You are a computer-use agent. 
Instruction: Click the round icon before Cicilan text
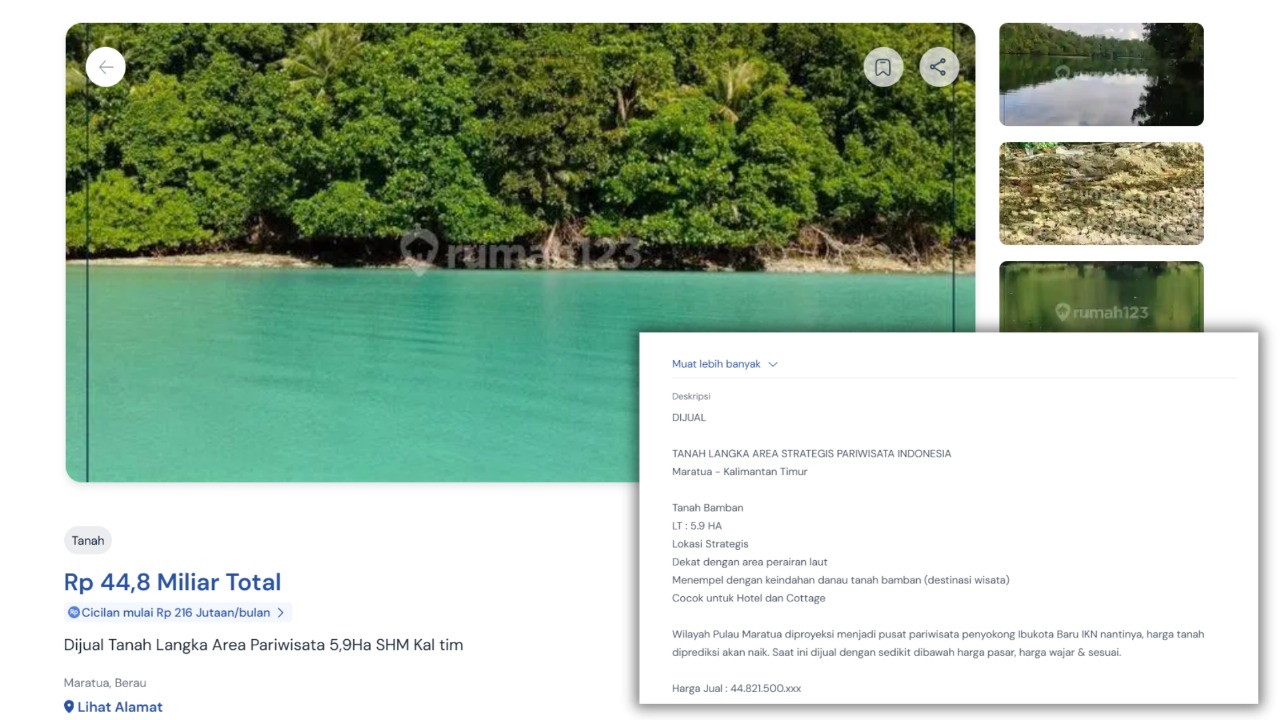(x=73, y=612)
